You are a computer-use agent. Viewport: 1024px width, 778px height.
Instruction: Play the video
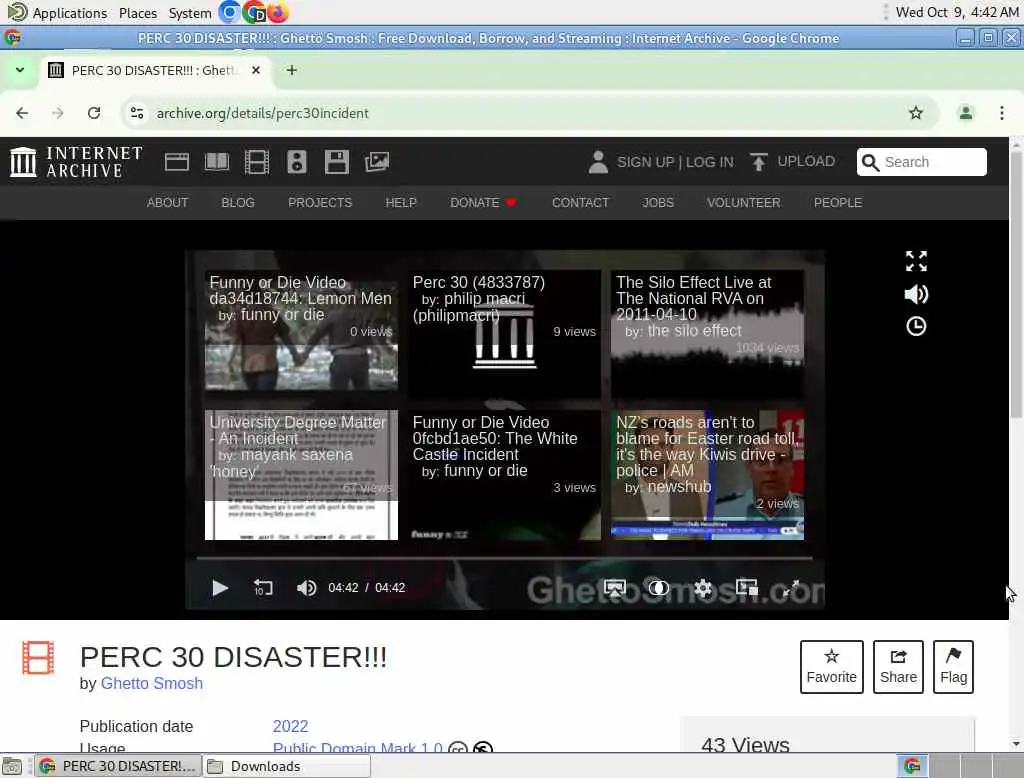220,588
